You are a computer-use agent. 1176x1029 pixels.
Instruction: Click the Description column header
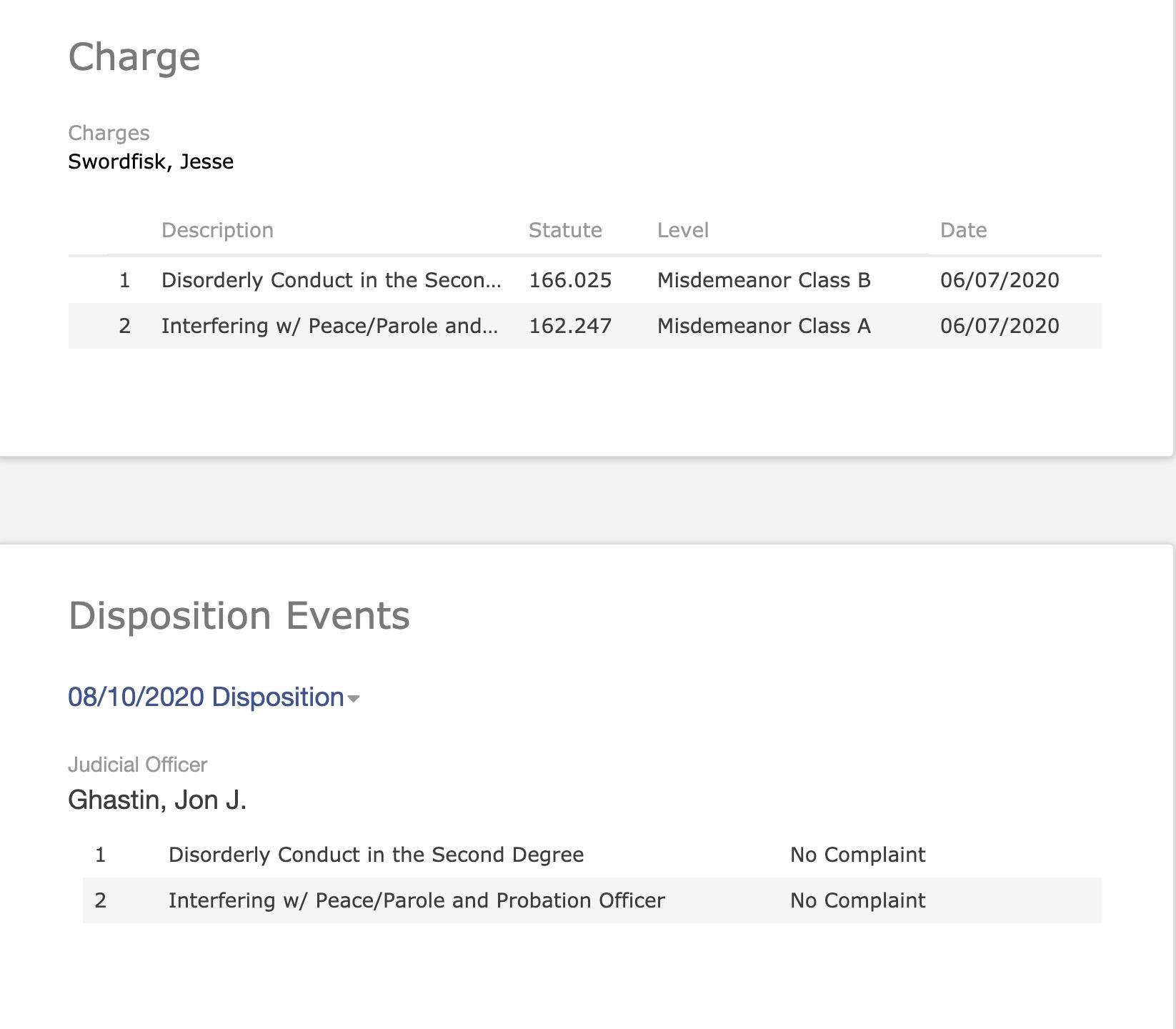point(217,230)
